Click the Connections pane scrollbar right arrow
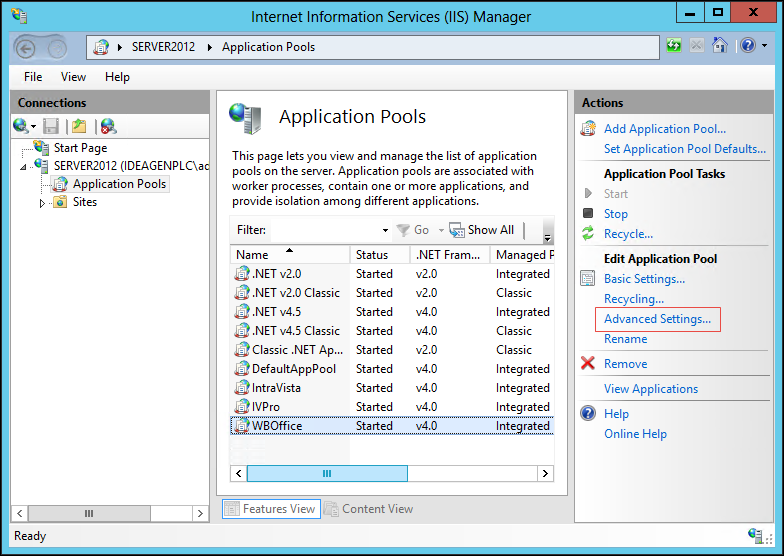784x556 pixels. click(200, 514)
